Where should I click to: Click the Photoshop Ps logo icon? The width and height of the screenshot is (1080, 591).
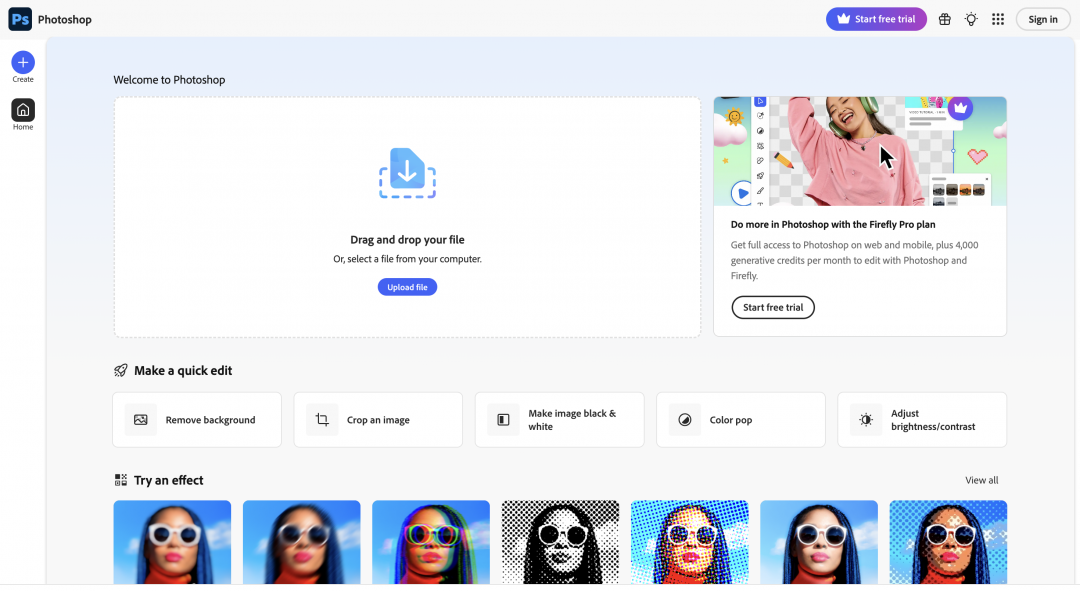[x=20, y=19]
